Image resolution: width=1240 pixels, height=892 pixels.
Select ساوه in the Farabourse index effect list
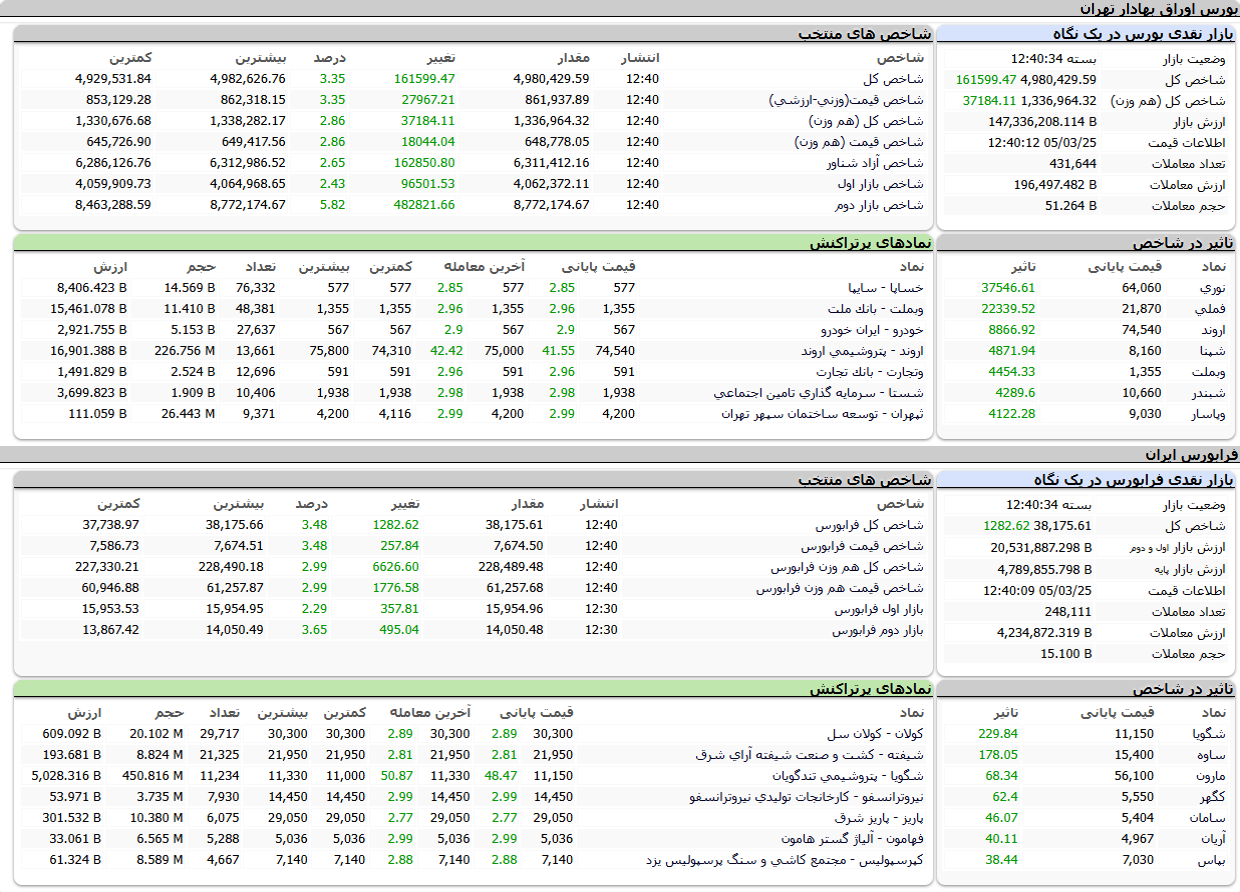pyautogui.click(x=1211, y=755)
